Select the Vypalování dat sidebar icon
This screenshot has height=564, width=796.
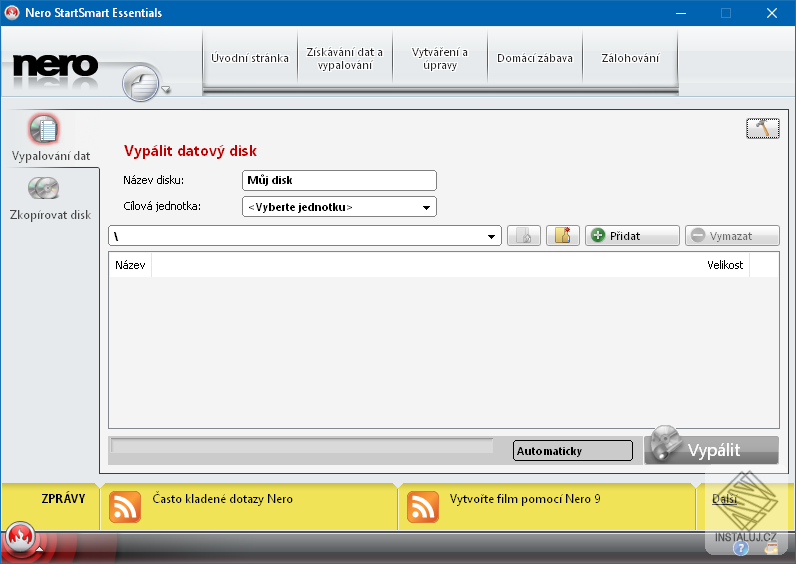[x=45, y=129]
